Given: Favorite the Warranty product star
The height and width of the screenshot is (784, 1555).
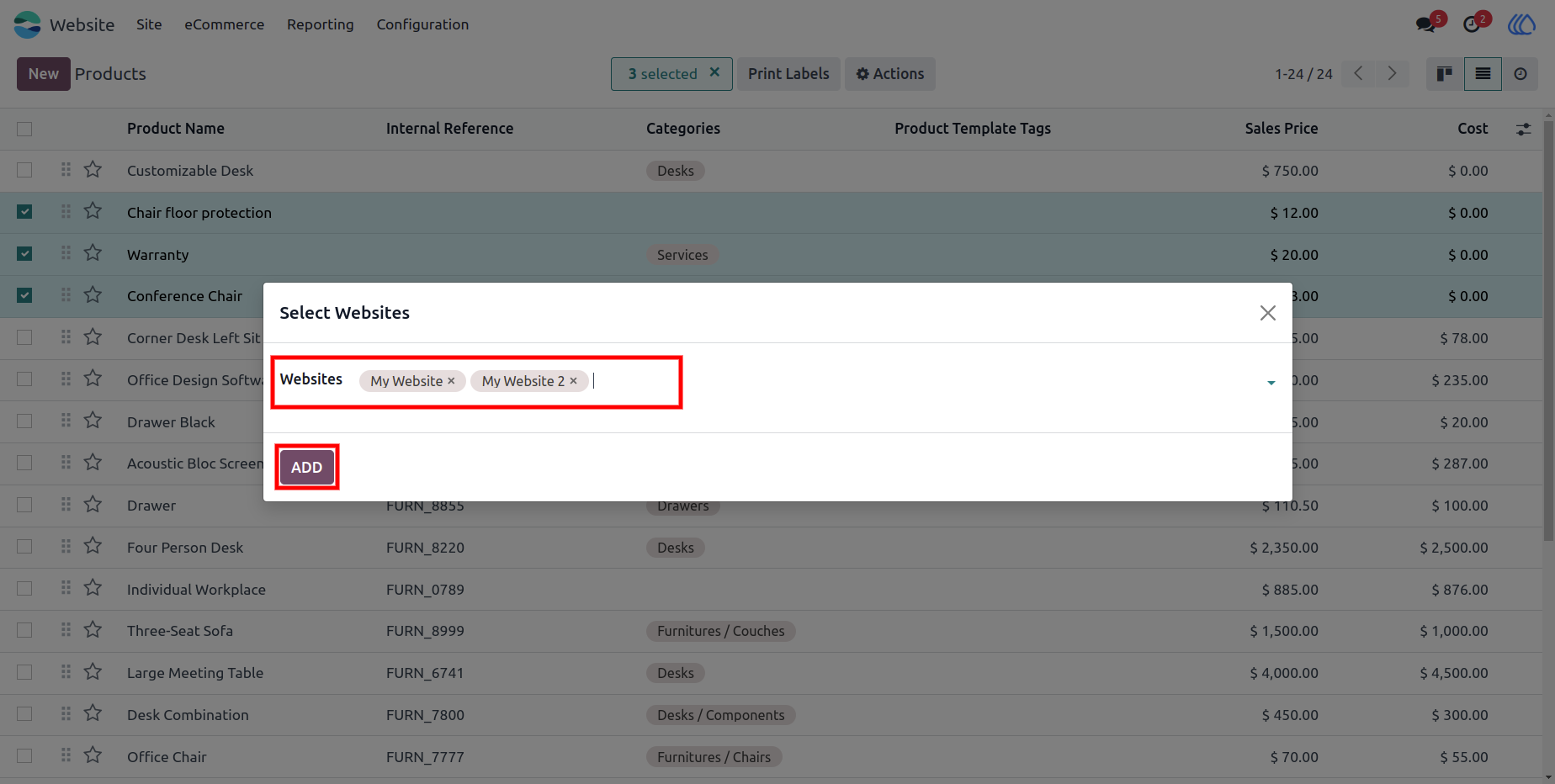Looking at the screenshot, I should (x=93, y=253).
